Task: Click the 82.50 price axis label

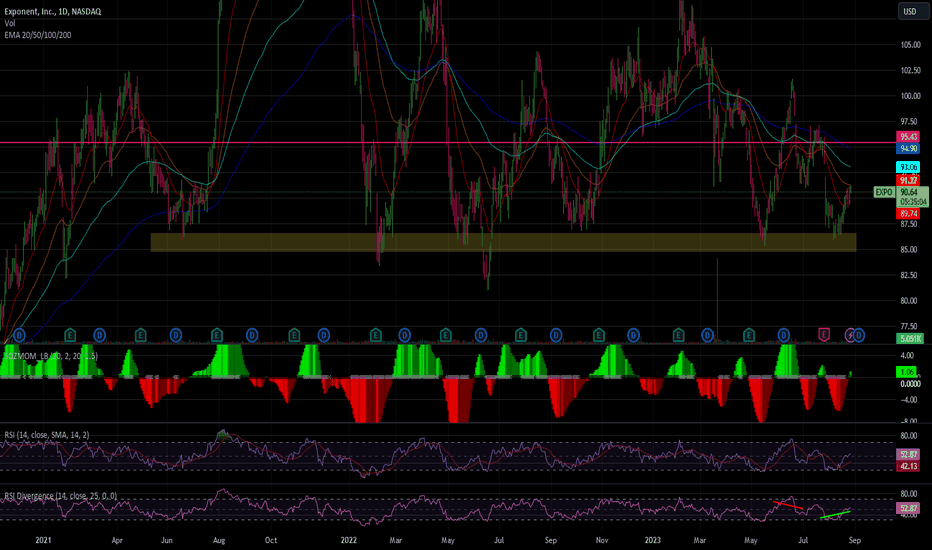Action: pyautogui.click(x=909, y=275)
